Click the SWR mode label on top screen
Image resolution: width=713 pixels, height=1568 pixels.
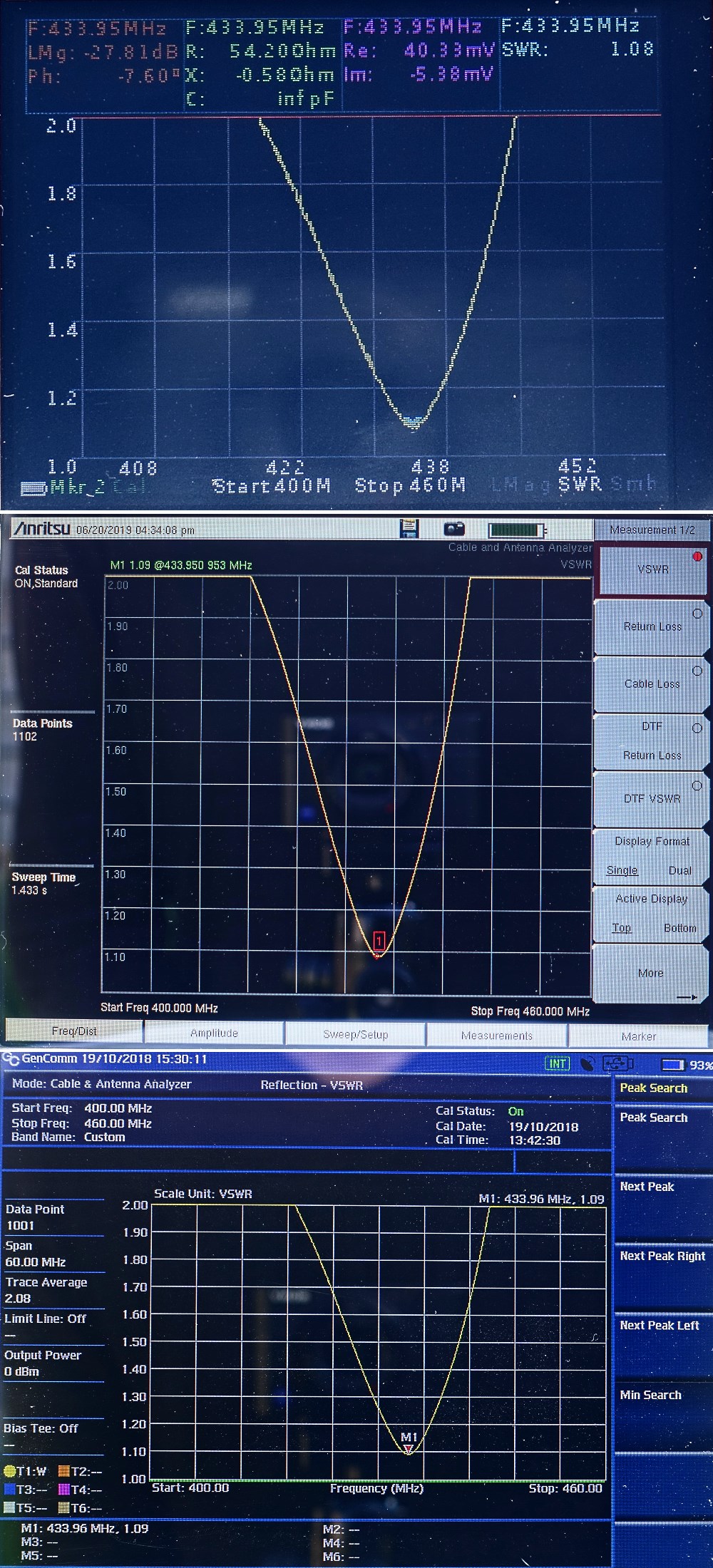point(580,484)
